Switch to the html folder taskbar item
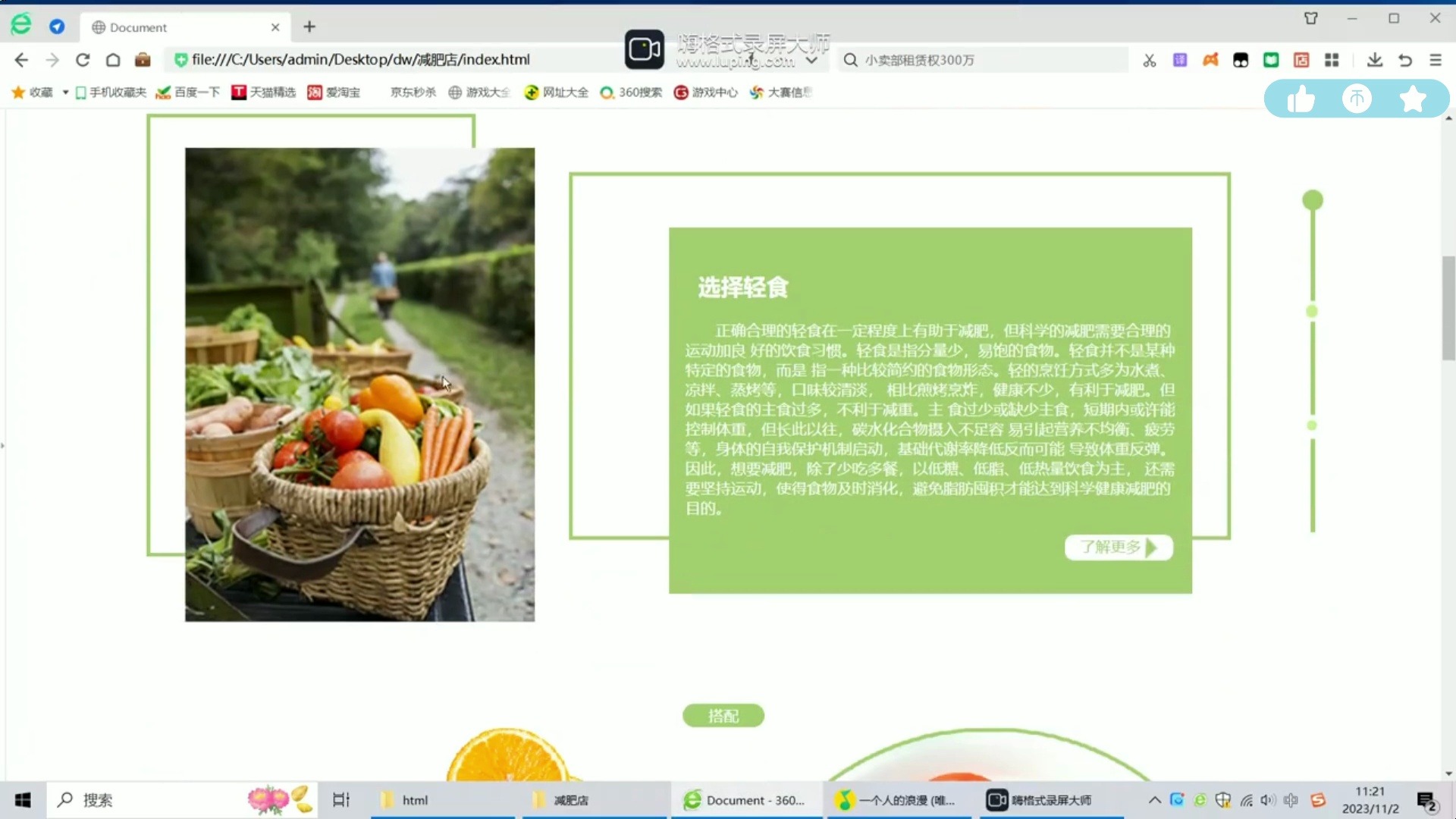The image size is (1456, 819). [444, 800]
